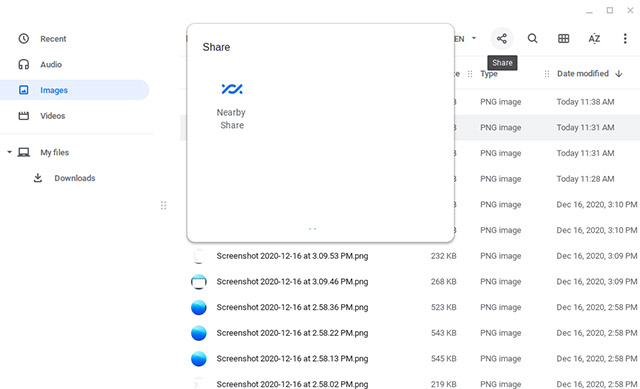Click the Date modified column resize handle
Image resolution: width=640 pixels, height=389 pixels.
tap(547, 74)
